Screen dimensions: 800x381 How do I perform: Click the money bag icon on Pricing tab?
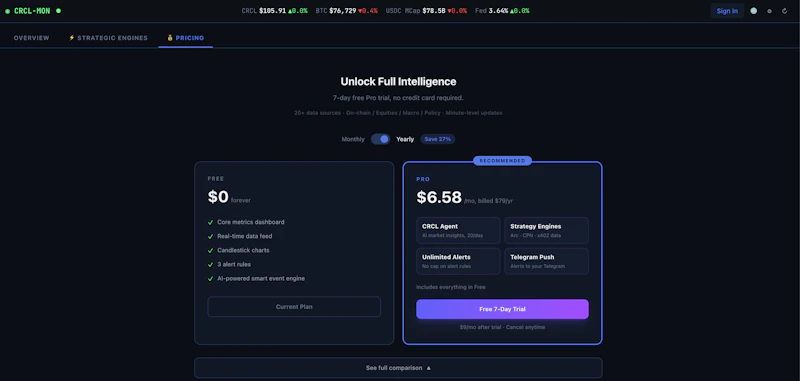[170, 38]
